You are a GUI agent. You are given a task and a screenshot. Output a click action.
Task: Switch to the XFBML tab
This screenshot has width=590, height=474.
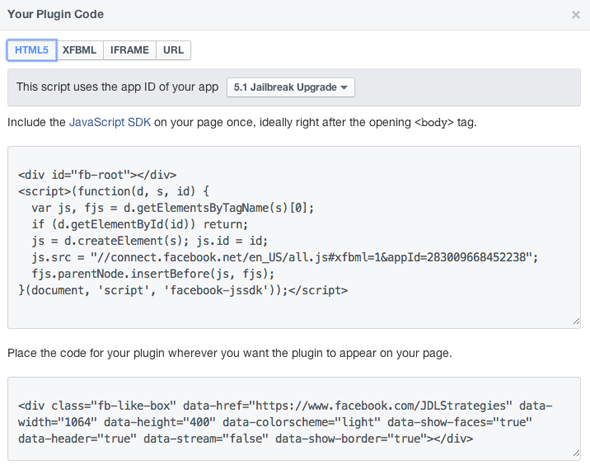tap(79, 50)
